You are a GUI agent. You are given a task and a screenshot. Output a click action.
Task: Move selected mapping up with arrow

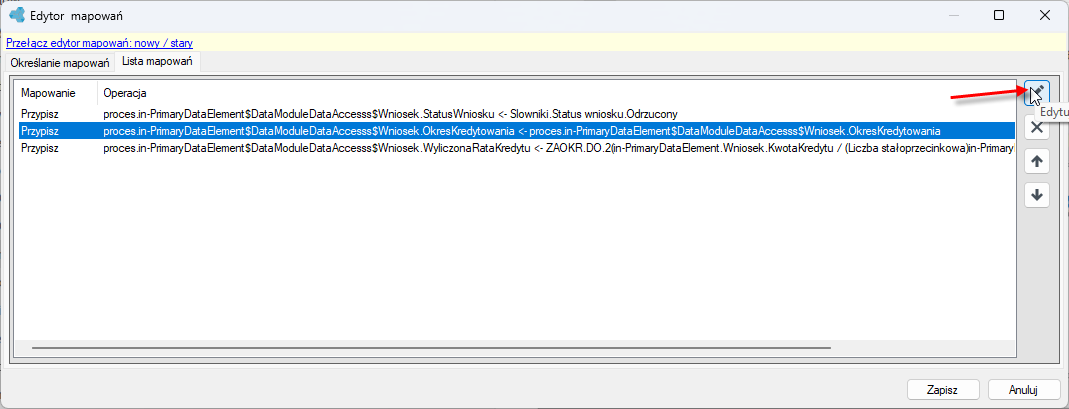[x=1036, y=162]
